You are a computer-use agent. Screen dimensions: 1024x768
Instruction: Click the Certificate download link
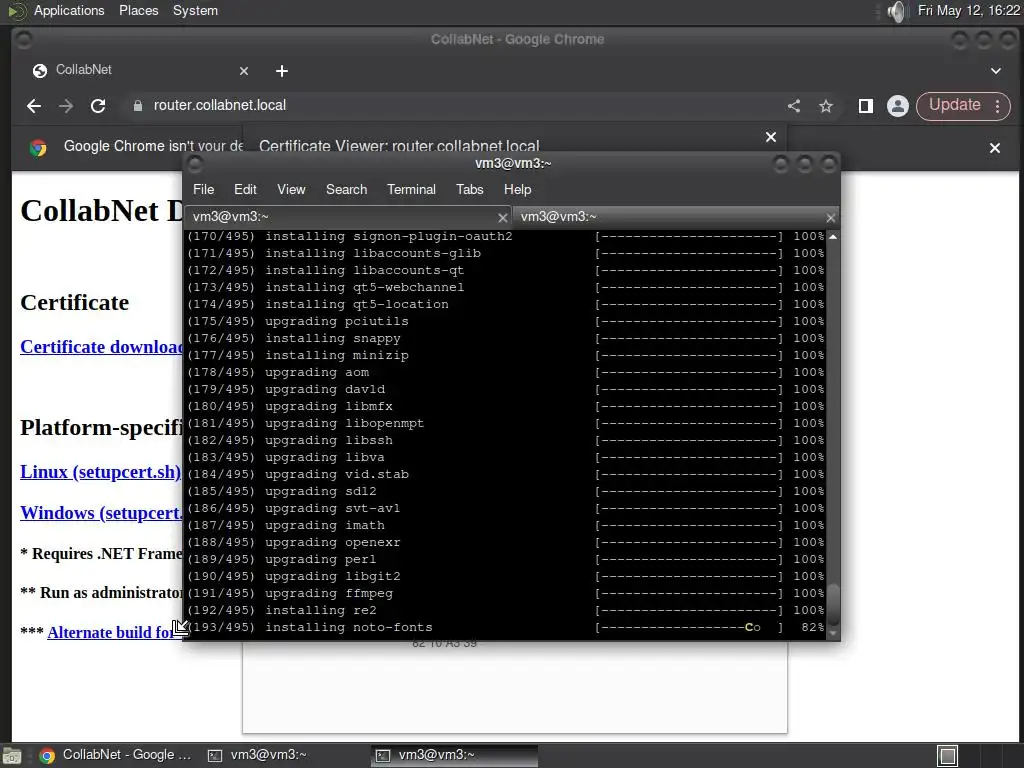click(102, 347)
